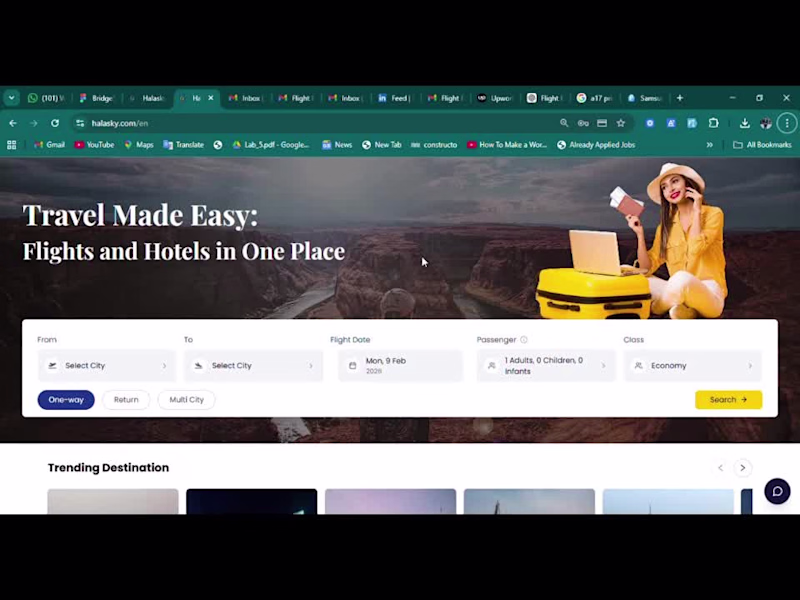
Task: Click the zoom magnifier icon in address bar
Action: 564,123
